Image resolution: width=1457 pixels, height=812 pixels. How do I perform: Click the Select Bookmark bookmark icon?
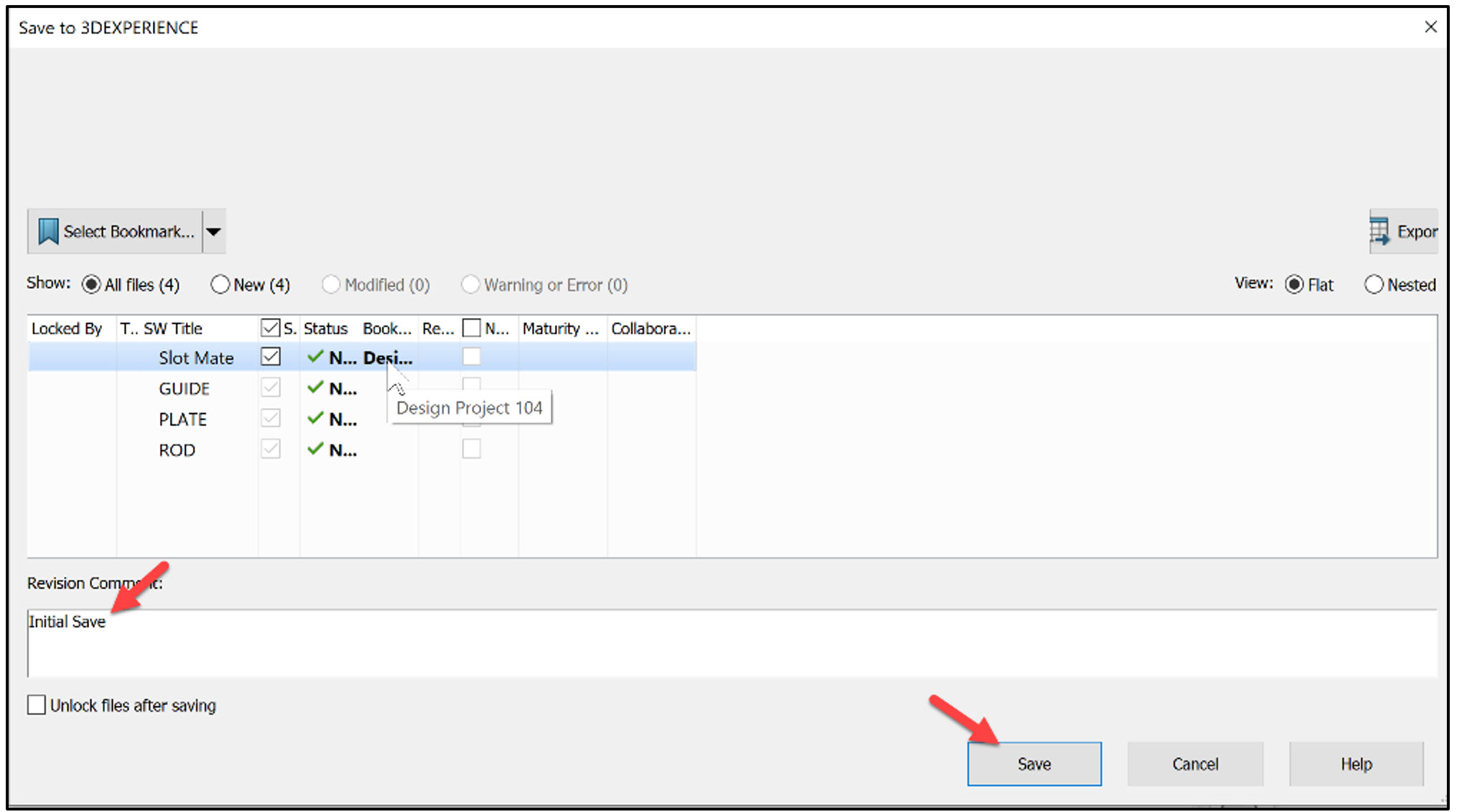47,231
